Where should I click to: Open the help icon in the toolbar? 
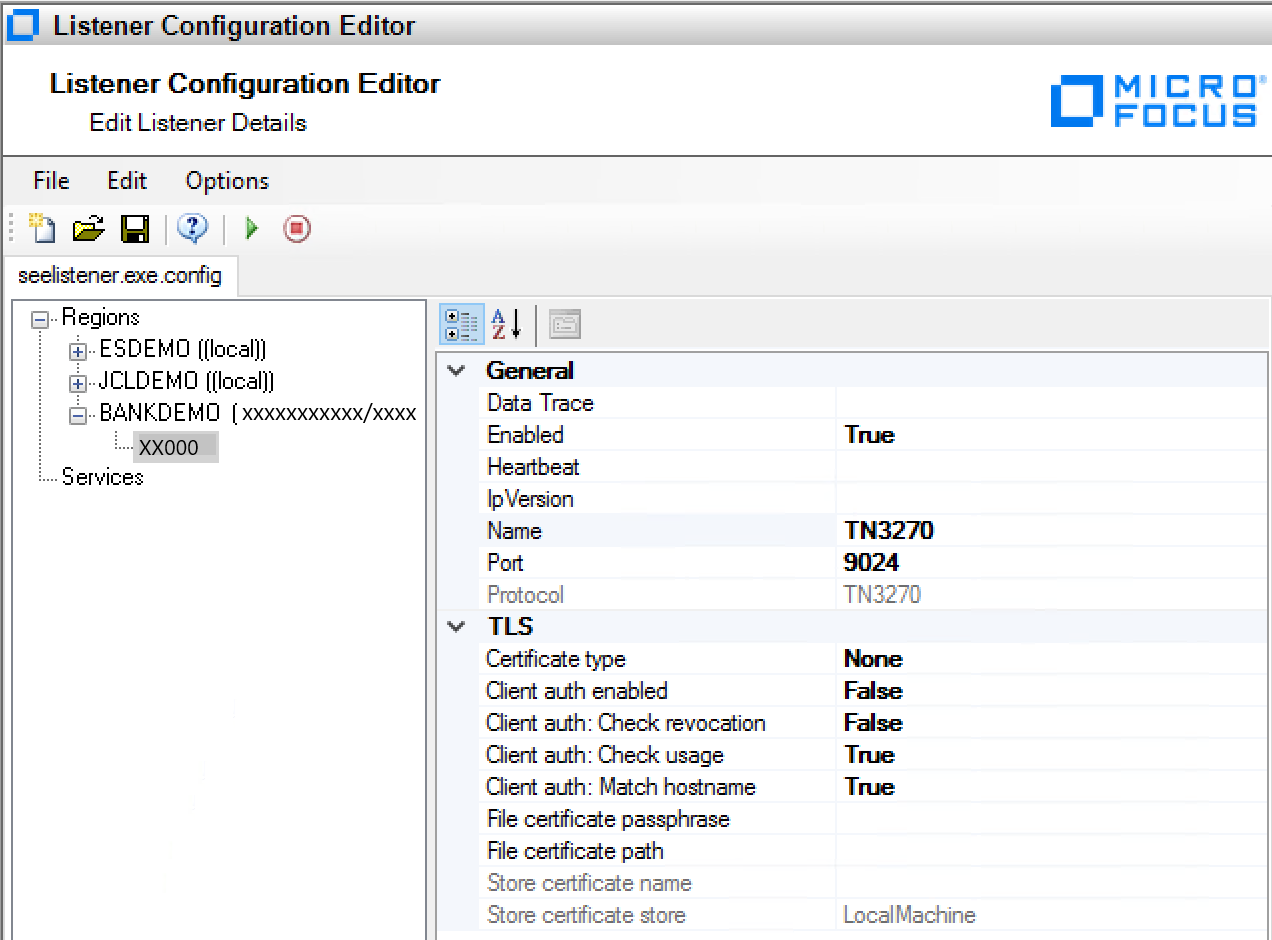coord(191,228)
